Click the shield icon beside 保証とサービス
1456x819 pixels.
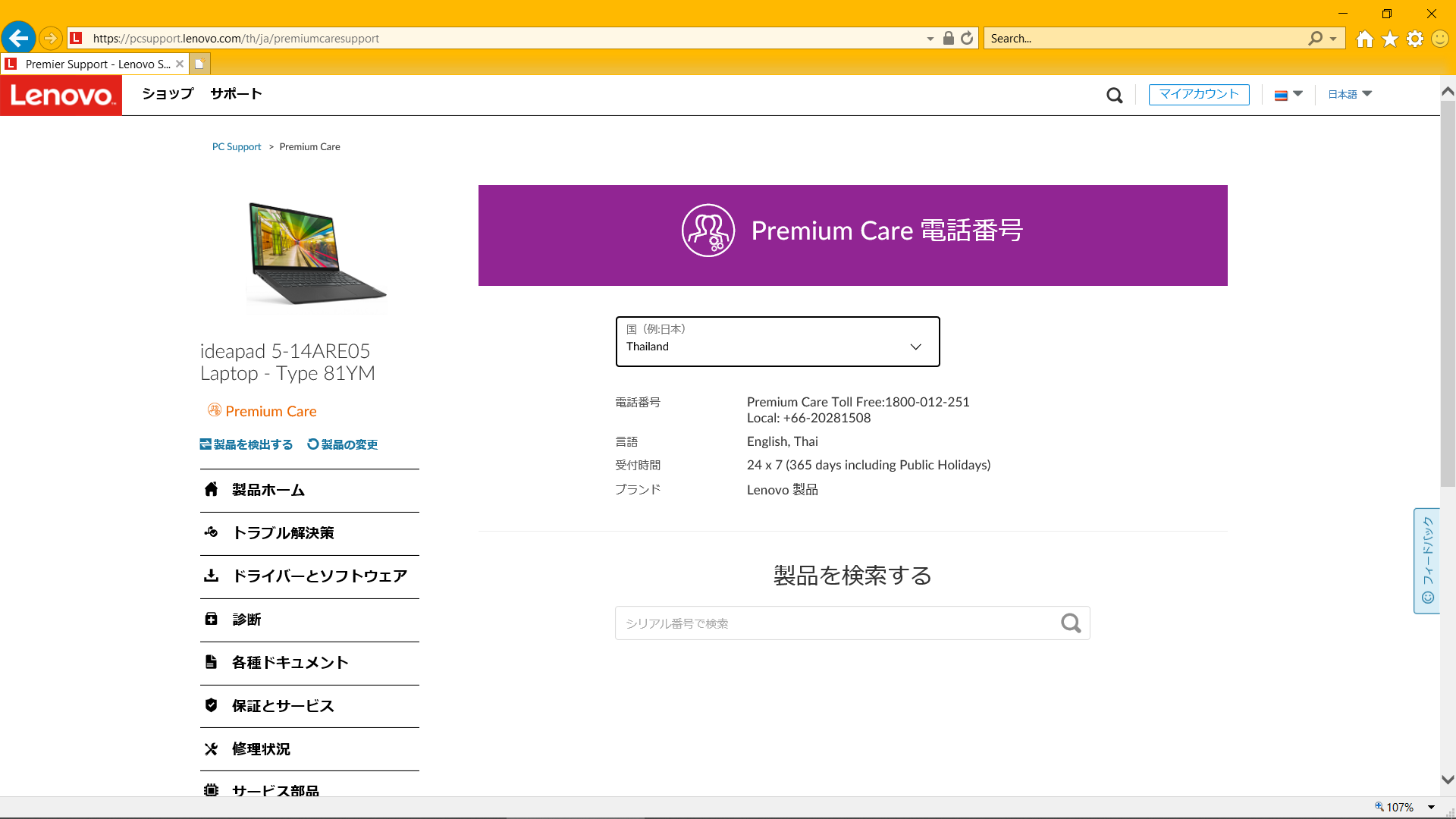212,705
